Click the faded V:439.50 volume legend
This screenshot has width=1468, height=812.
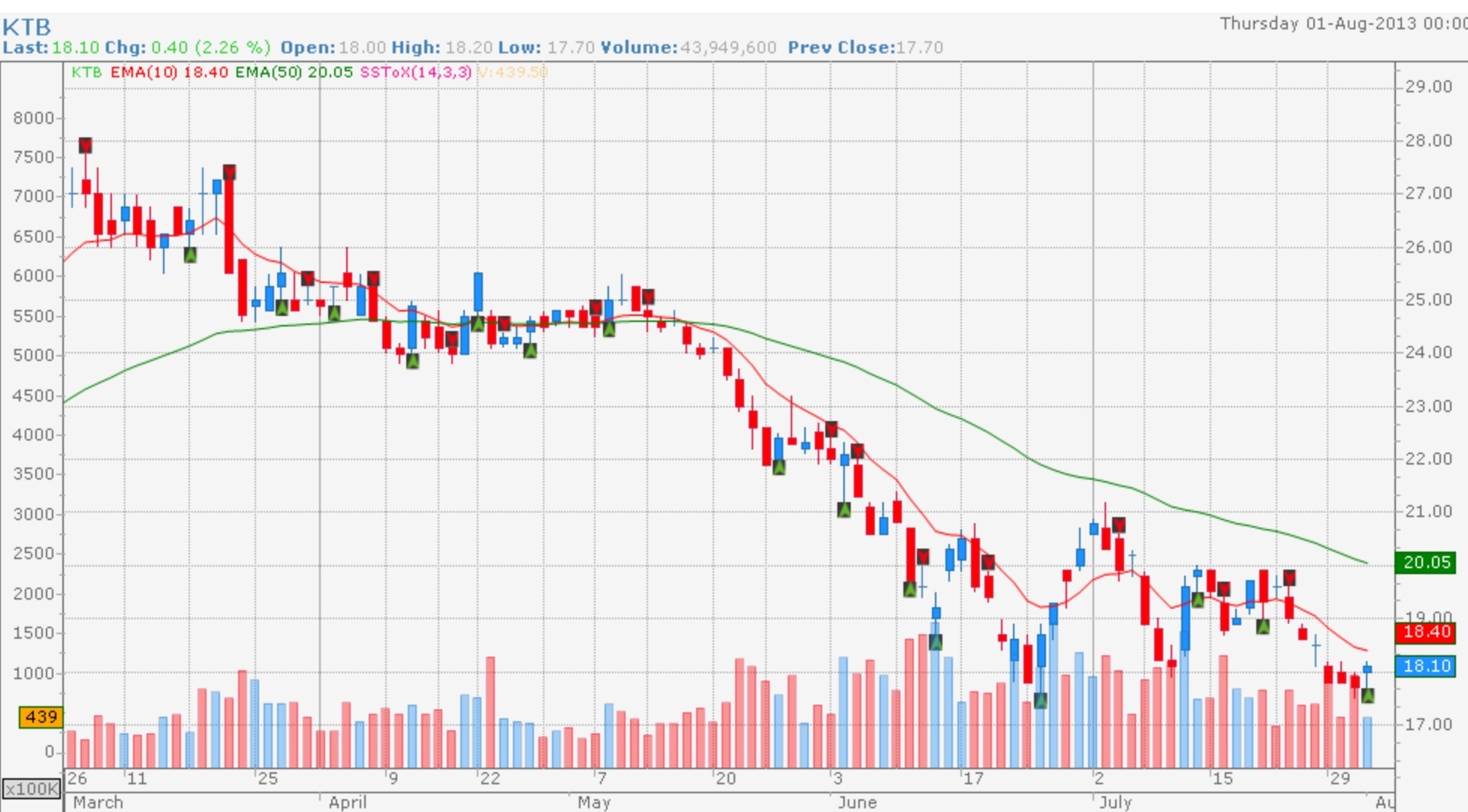[x=513, y=72]
